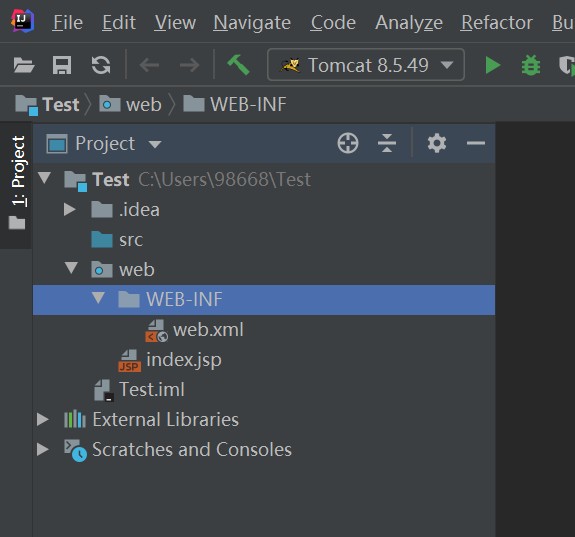Click the locate target crosshair icon

(348, 143)
